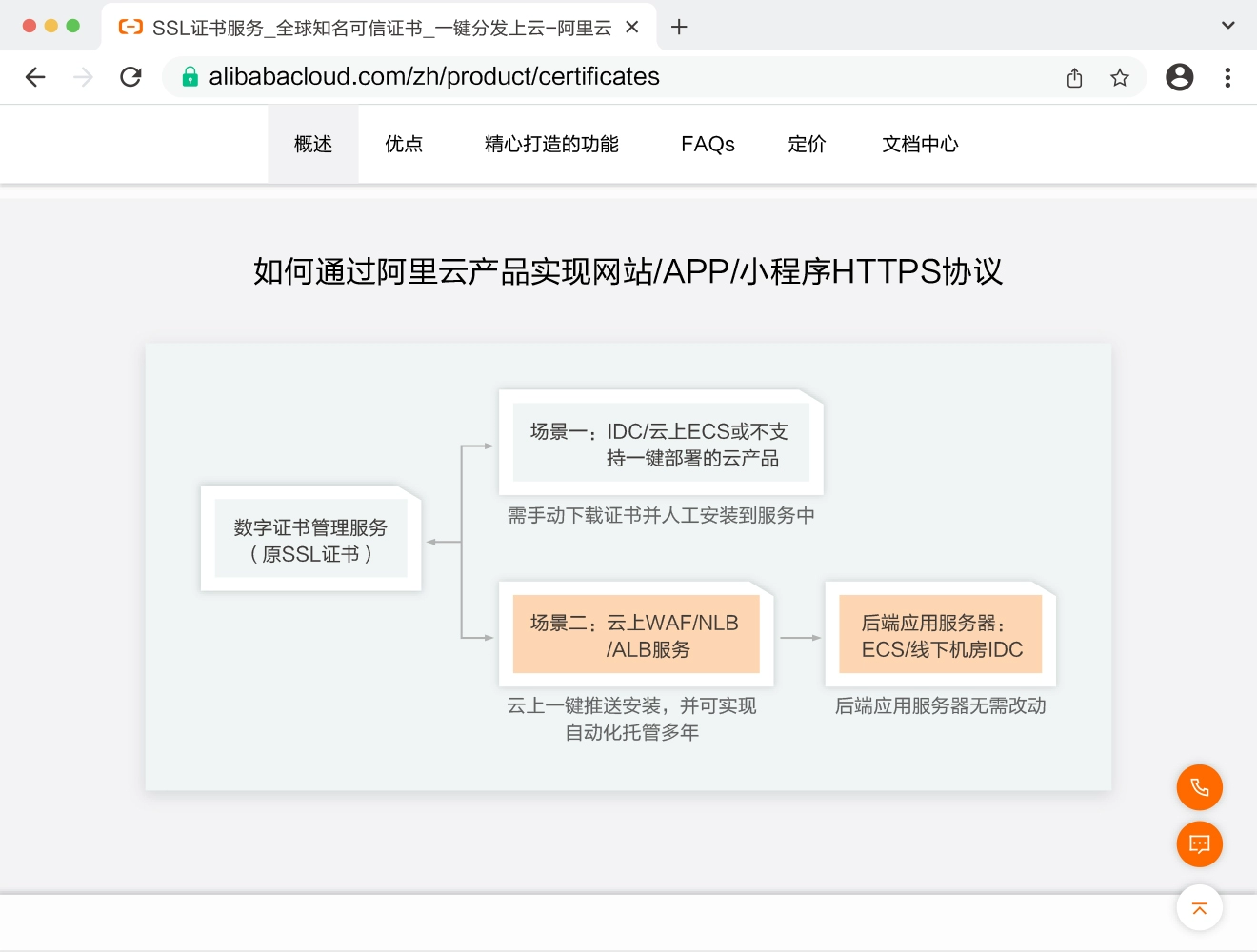The image size is (1257, 952).
Task: Switch to the 概述 section tab
Action: tap(313, 144)
